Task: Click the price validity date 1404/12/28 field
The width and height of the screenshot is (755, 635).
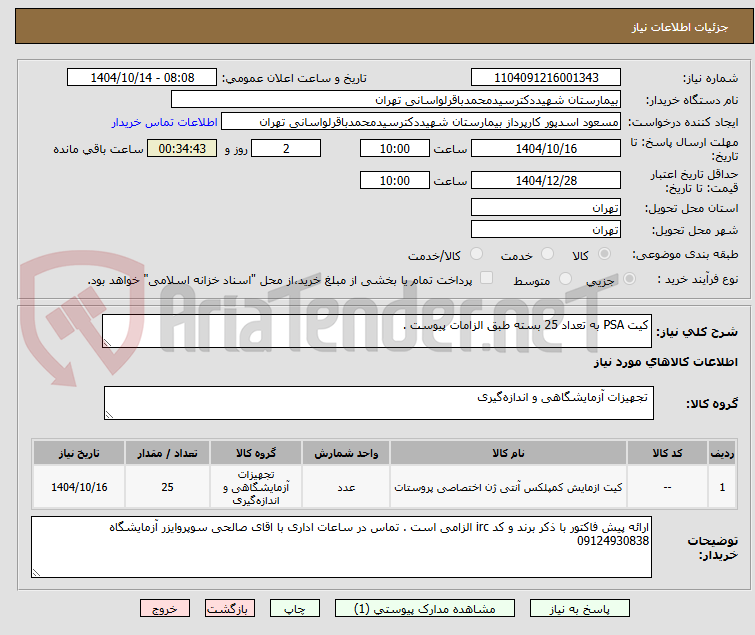Action: (546, 181)
